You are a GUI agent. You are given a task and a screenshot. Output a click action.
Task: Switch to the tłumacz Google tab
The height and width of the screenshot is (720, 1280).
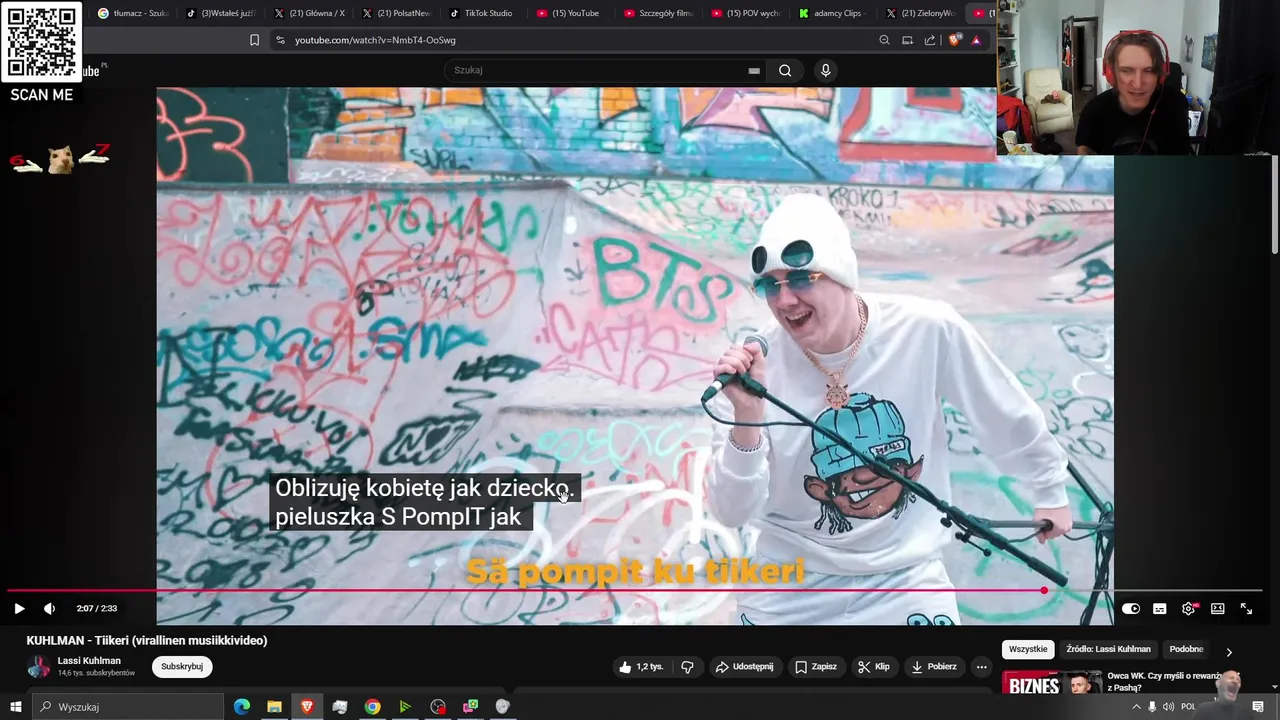[x=133, y=13]
